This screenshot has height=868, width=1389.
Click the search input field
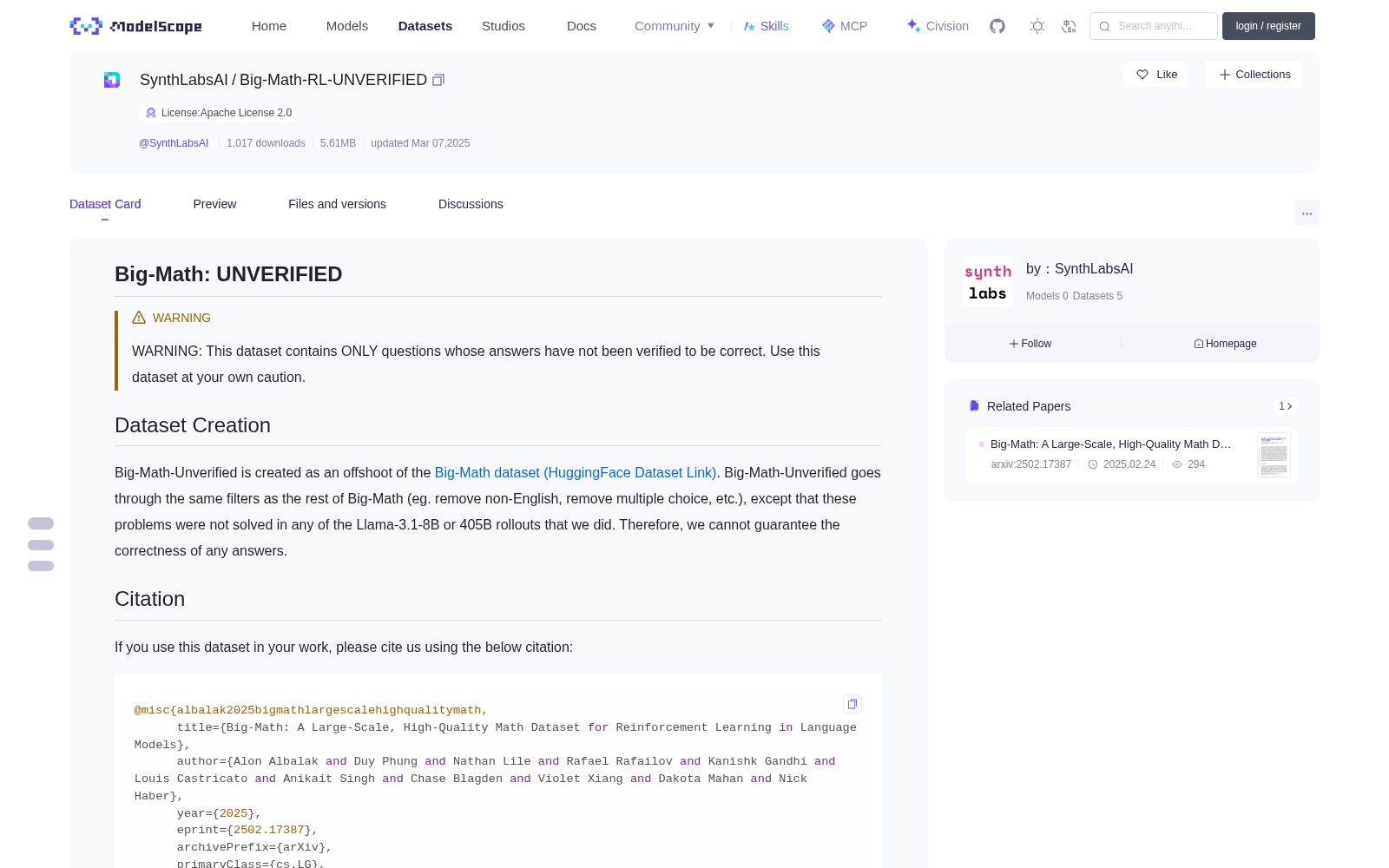(1154, 26)
